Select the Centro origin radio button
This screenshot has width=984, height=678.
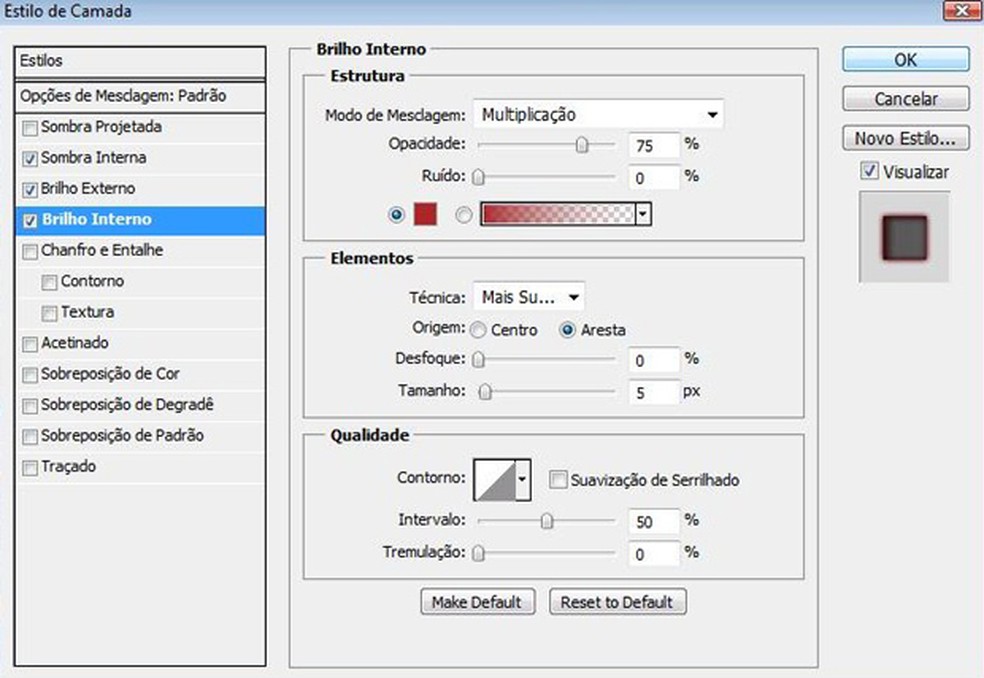point(479,329)
